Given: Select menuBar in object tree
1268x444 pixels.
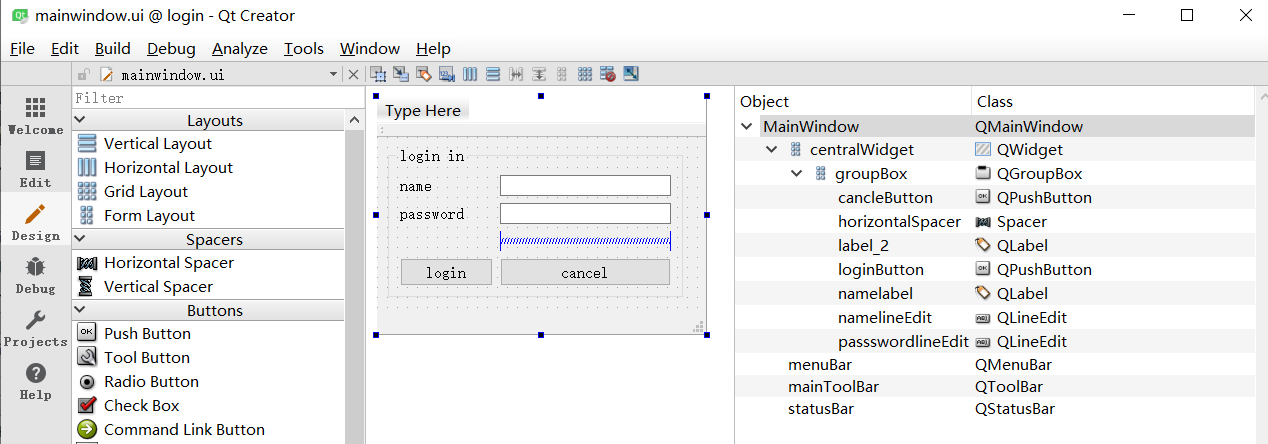Looking at the screenshot, I should click(820, 365).
